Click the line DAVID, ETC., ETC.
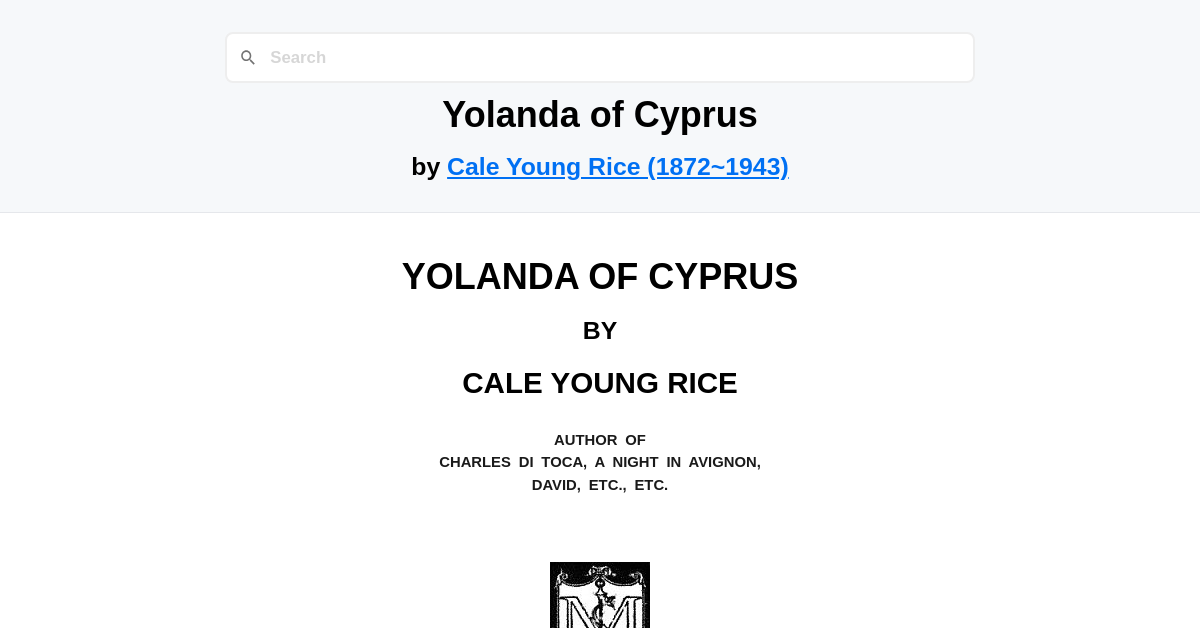This screenshot has width=1200, height=628. 600,485
